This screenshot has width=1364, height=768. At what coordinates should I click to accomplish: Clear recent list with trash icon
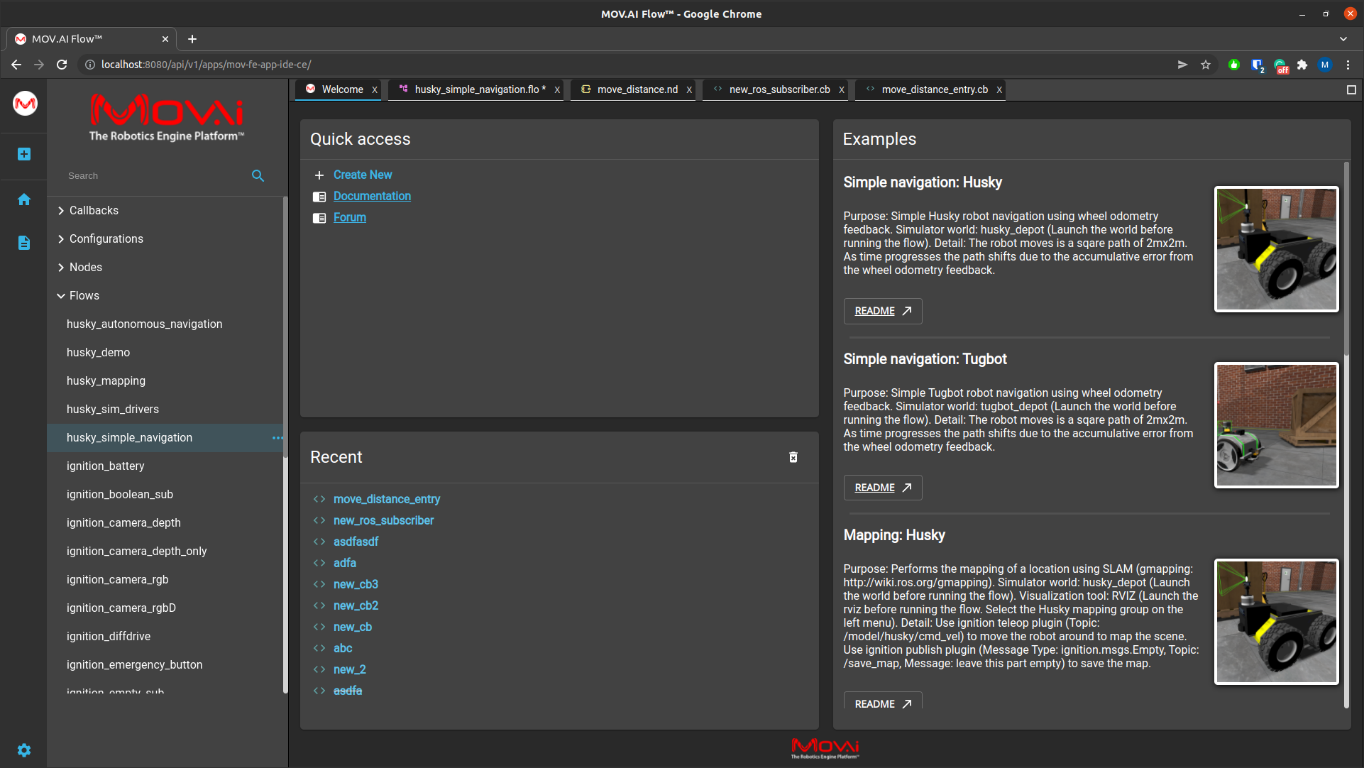[x=794, y=457]
